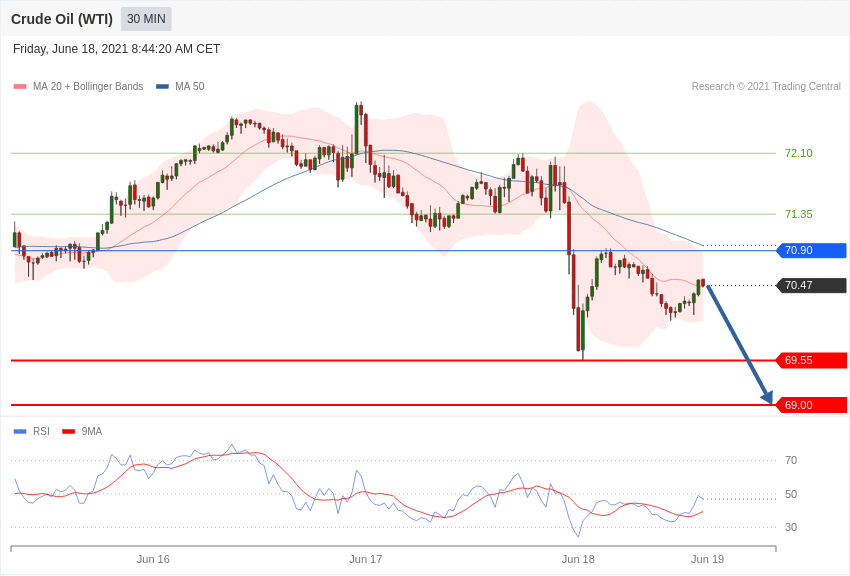Select the MA 50 legend label
This screenshot has width=850, height=576.
[189, 87]
